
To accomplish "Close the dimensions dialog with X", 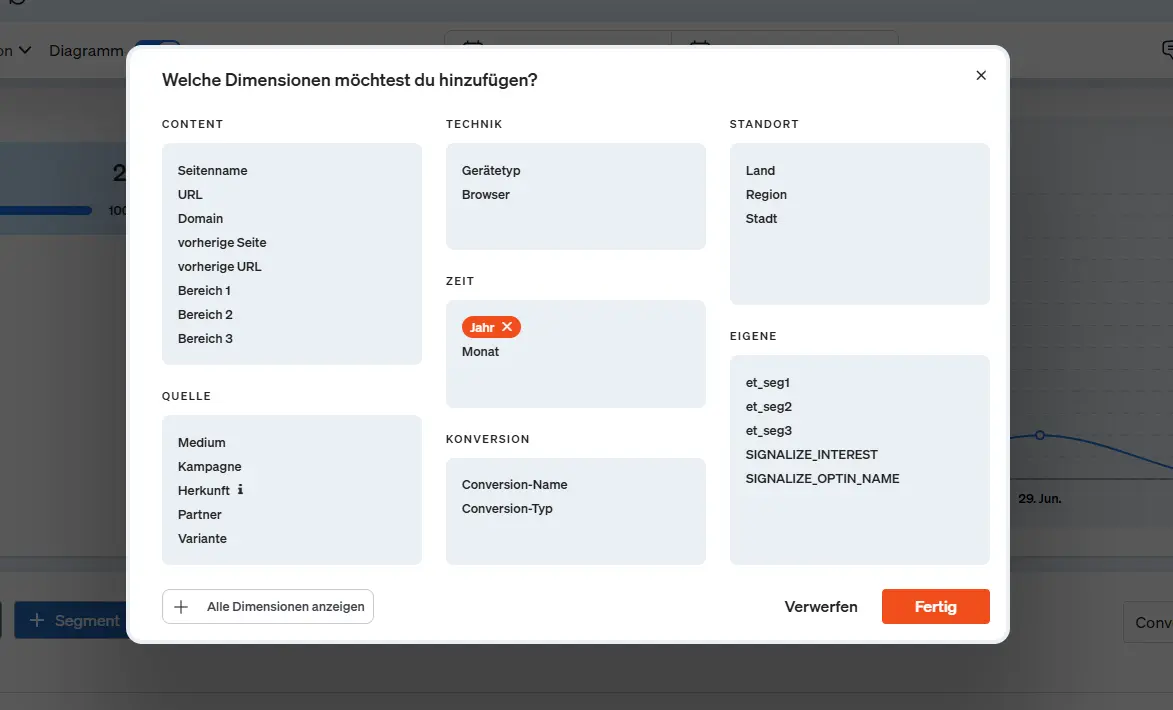I will (x=981, y=76).
